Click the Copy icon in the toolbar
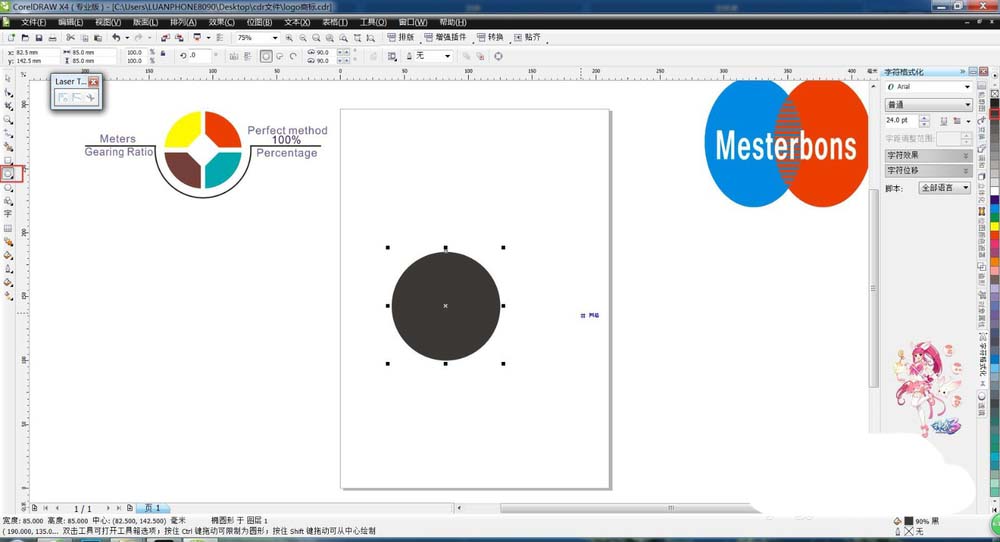1000x542 pixels. click(x=84, y=38)
